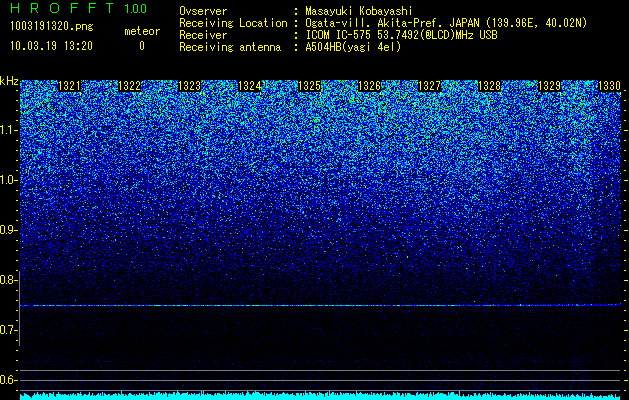This screenshot has height=400, width=629.
Task: Click the kHz axis unit label
Action: [9, 81]
